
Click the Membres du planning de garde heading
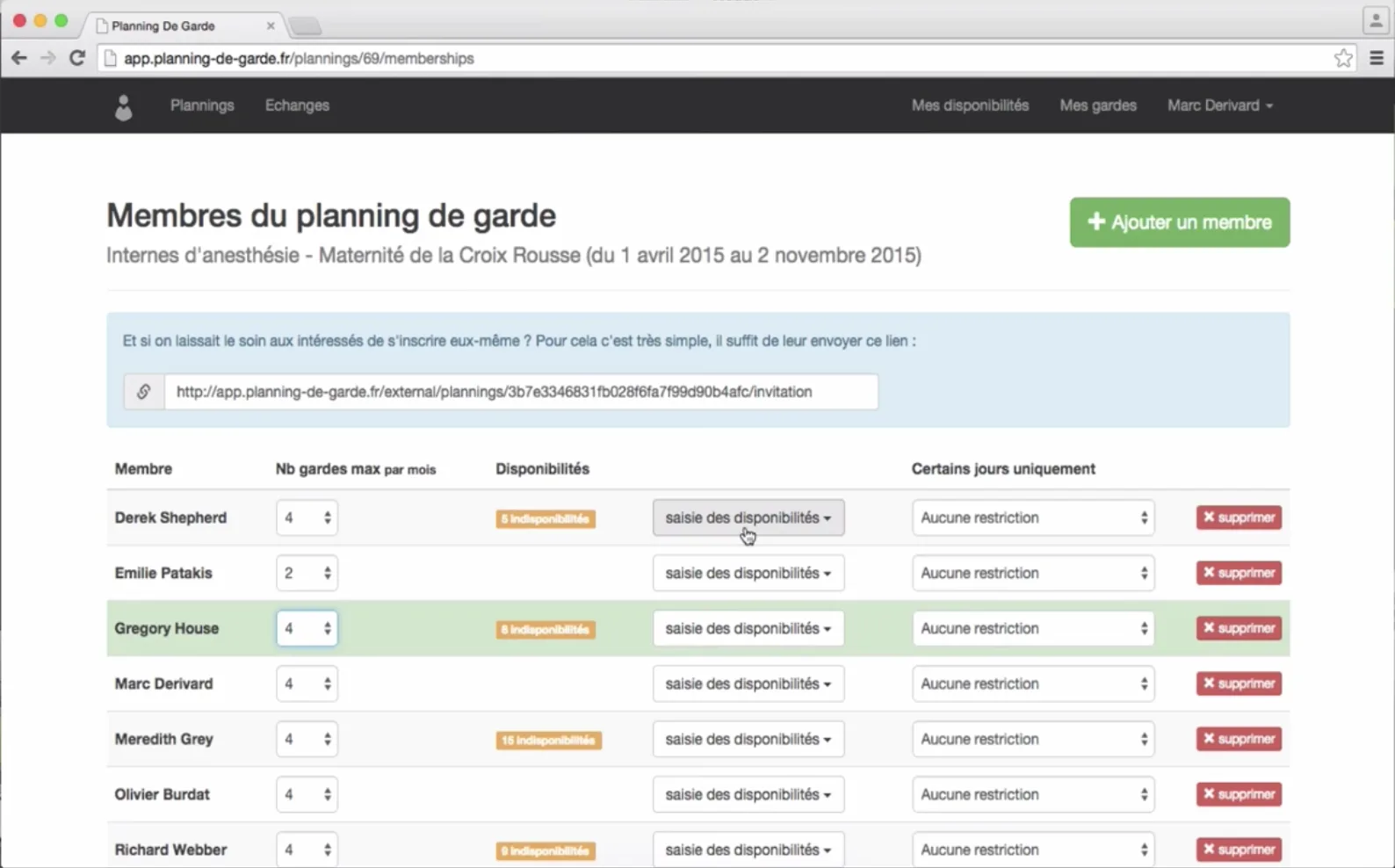(331, 216)
